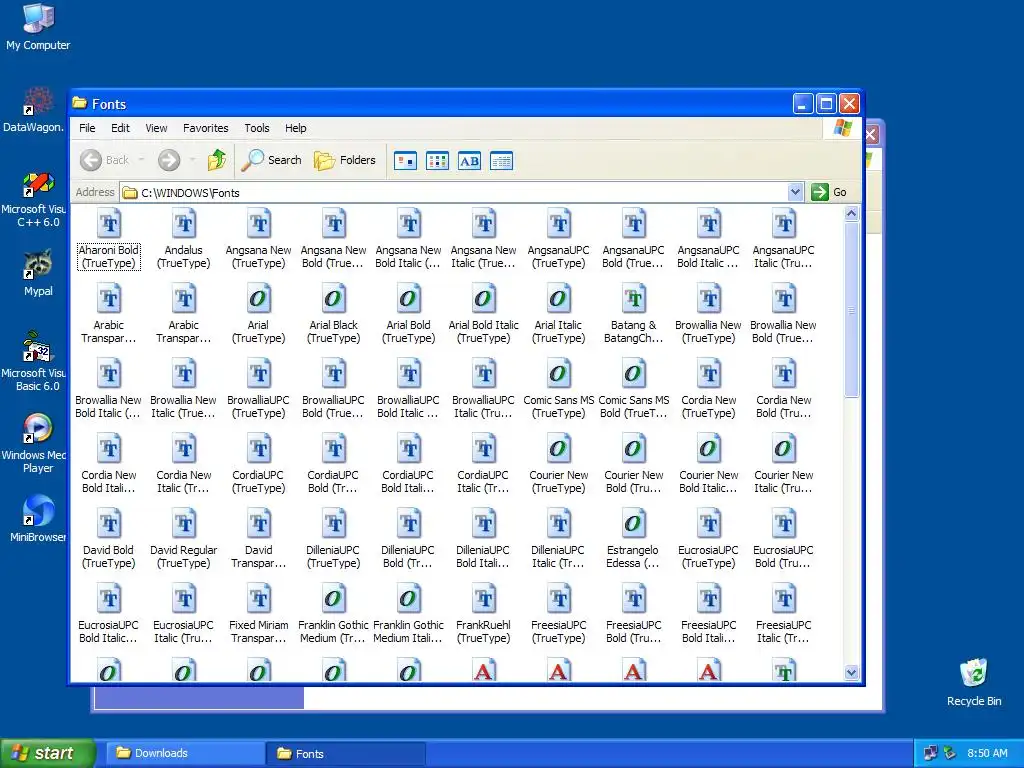Go up one folder level
1024x768 pixels.
coord(217,160)
